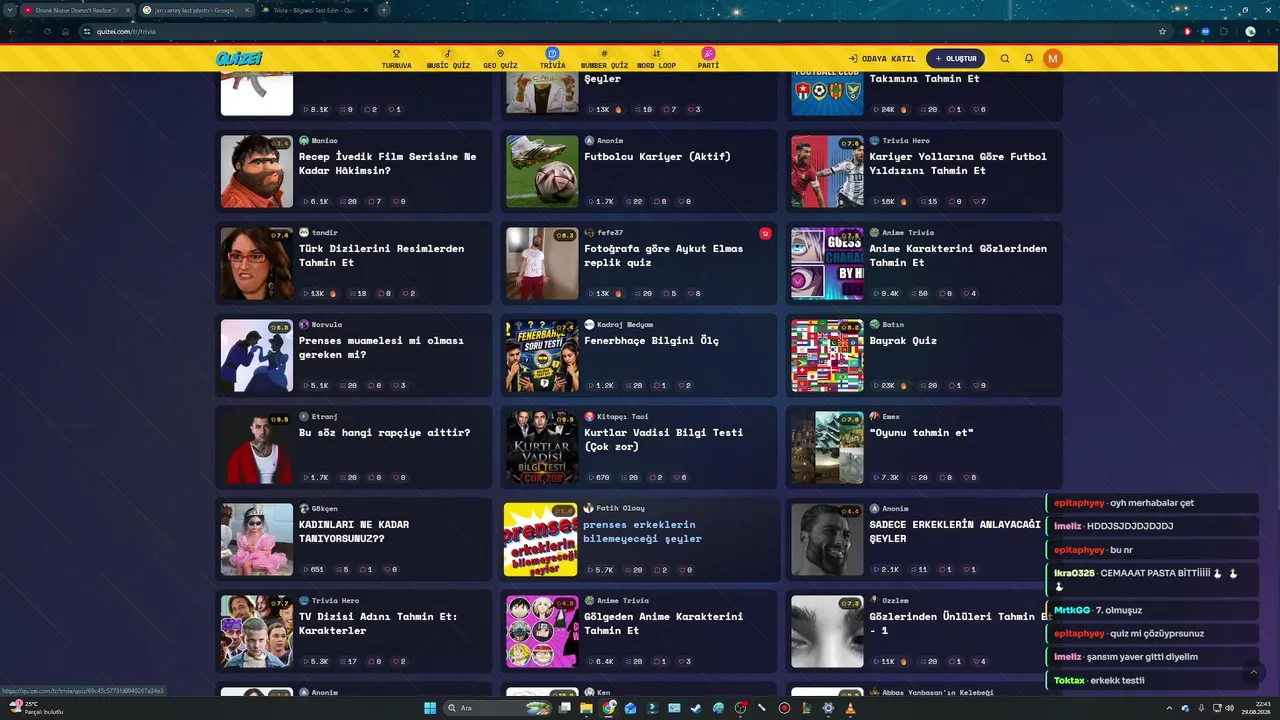This screenshot has height=720, width=1280.
Task: Open the Settings gear in the taskbar
Action: 828,708
